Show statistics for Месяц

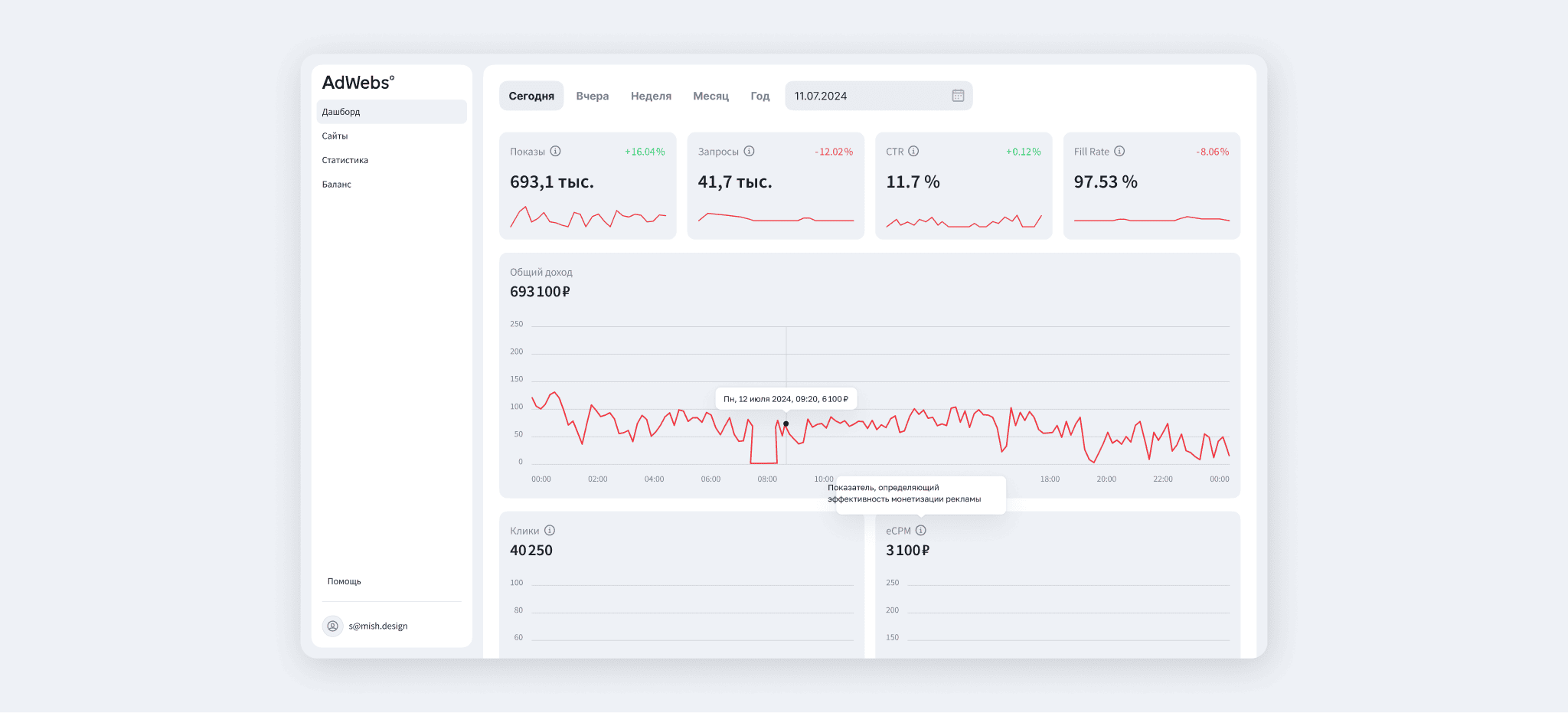(x=710, y=96)
